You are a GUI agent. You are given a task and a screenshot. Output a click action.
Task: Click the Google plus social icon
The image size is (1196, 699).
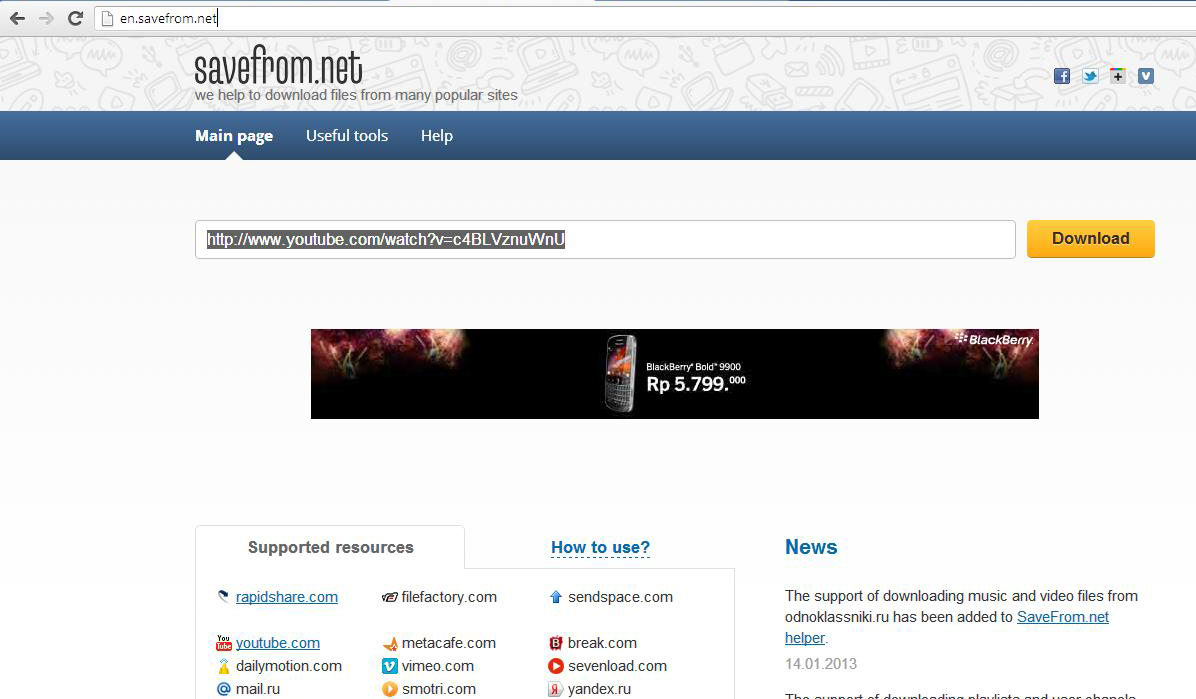tap(1117, 76)
